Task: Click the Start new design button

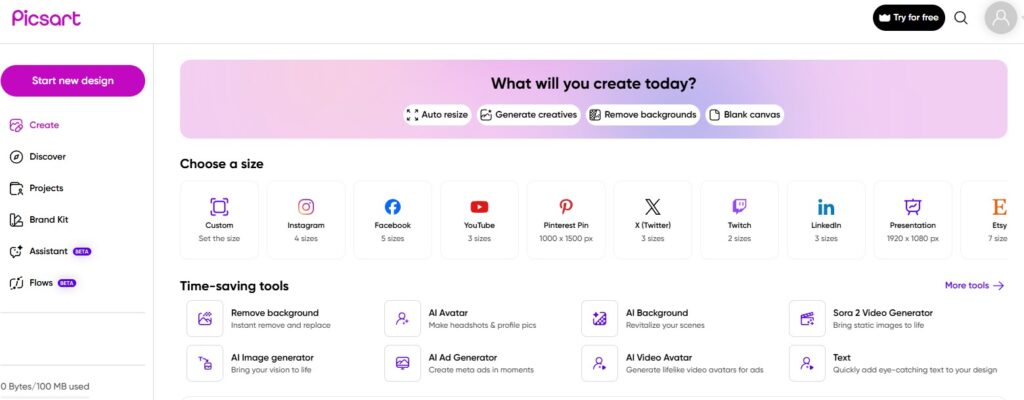Action: tap(73, 81)
